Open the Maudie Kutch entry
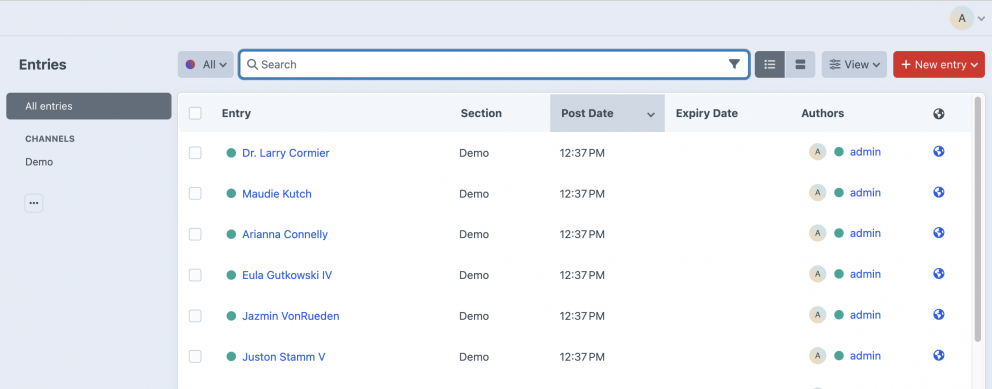Viewport: 992px width, 389px height. point(277,194)
